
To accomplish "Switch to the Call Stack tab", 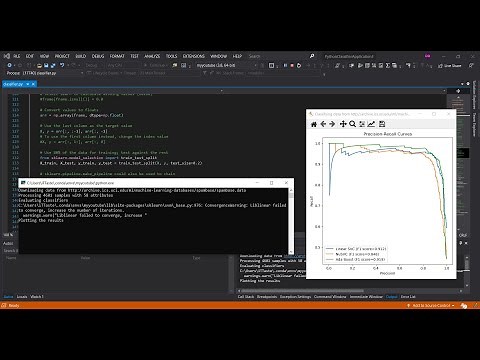I will pyautogui.click(x=246, y=296).
